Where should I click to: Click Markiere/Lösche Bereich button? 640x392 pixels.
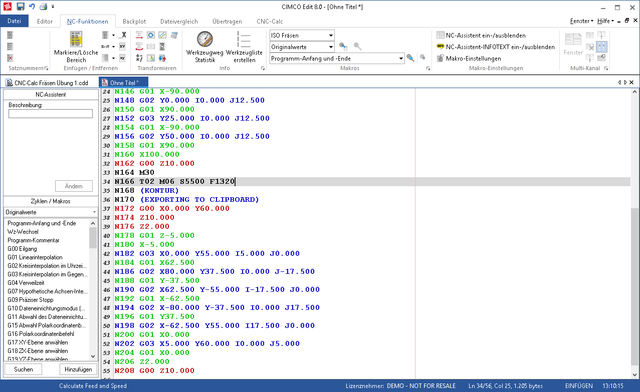76,47
